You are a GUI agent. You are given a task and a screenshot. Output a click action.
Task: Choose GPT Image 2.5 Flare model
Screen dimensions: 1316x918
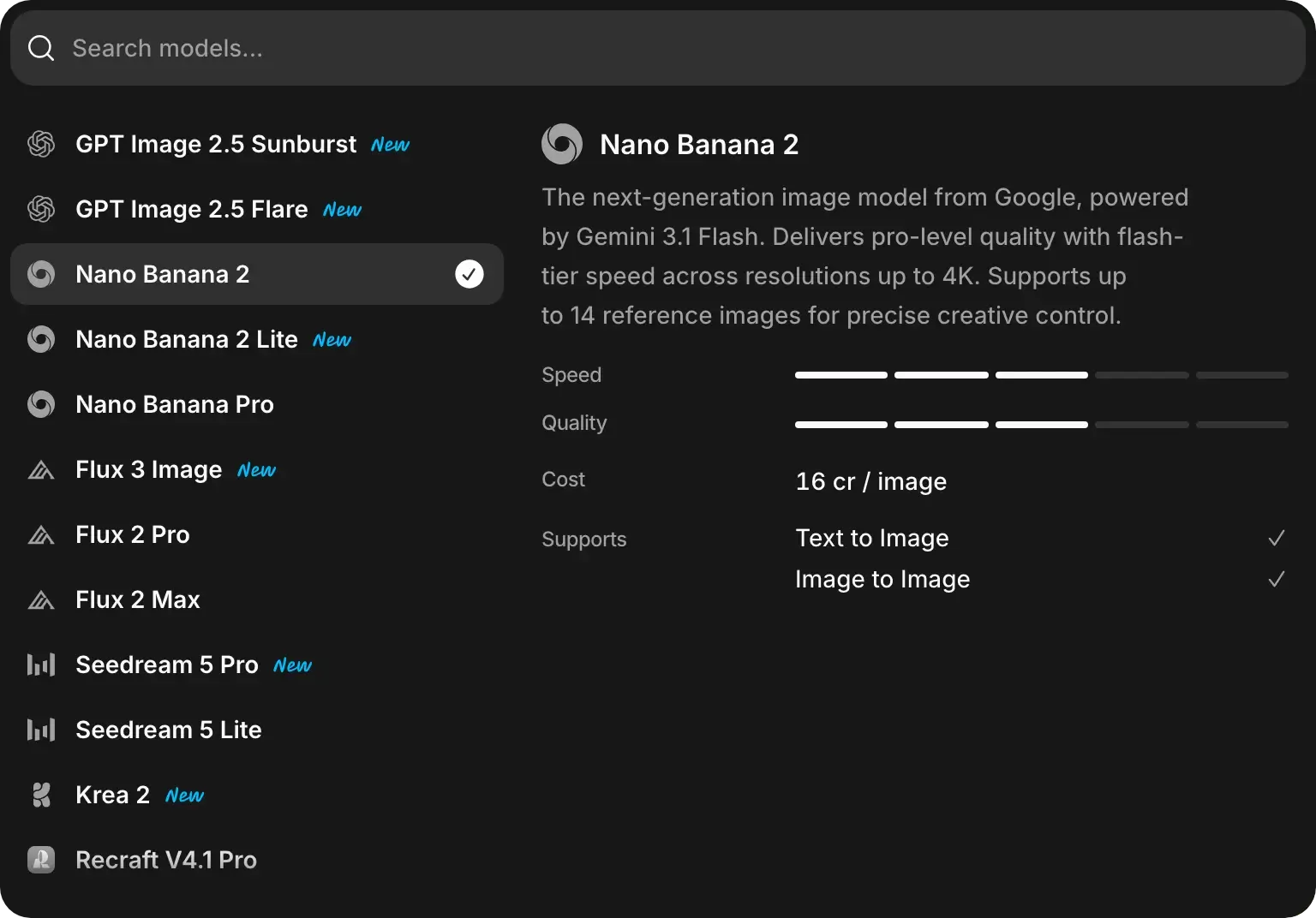click(257, 209)
